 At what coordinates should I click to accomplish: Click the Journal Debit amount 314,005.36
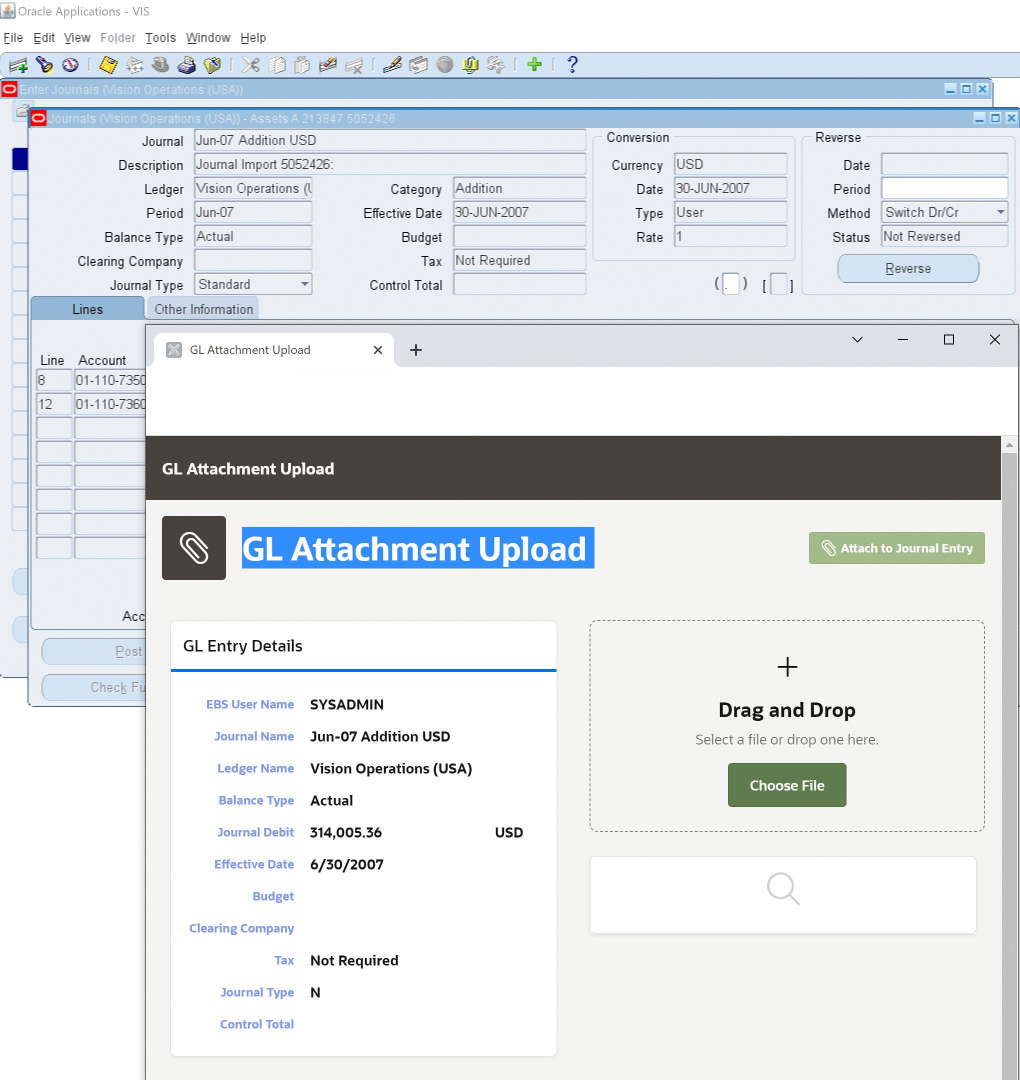click(346, 832)
